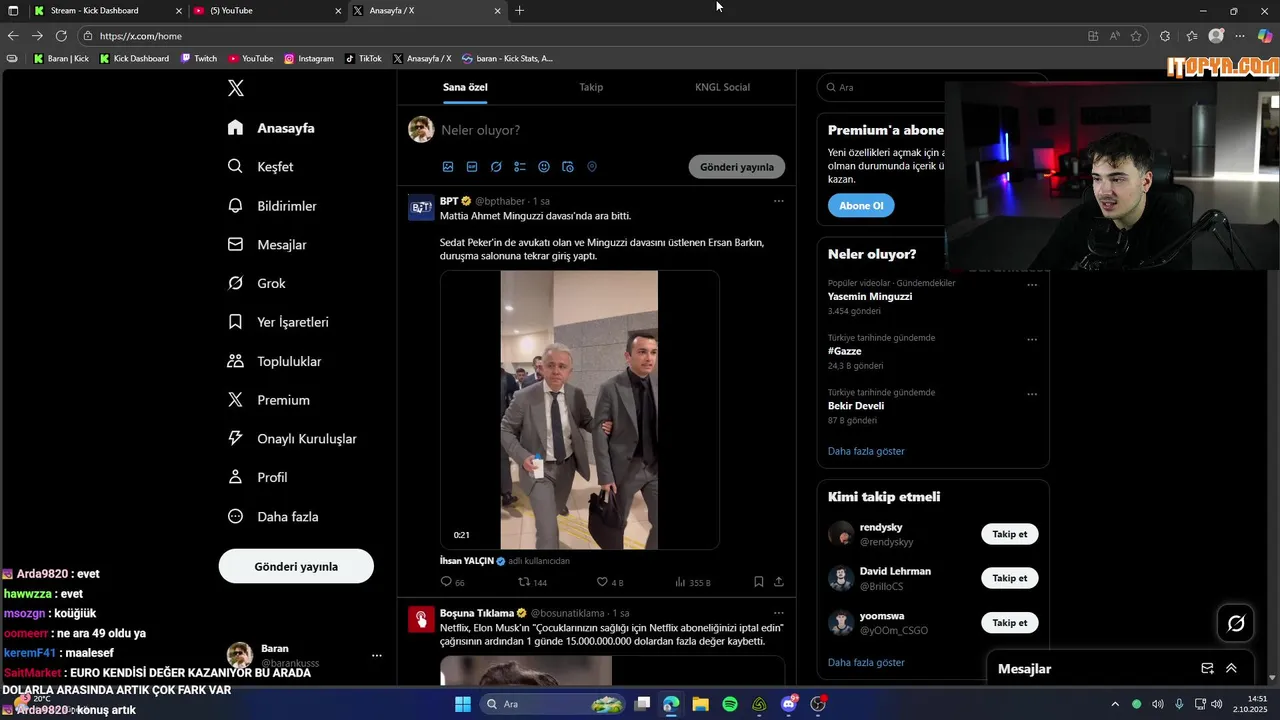Switch to KNGL Social tab
Image resolution: width=1280 pixels, height=720 pixels.
coord(722,87)
